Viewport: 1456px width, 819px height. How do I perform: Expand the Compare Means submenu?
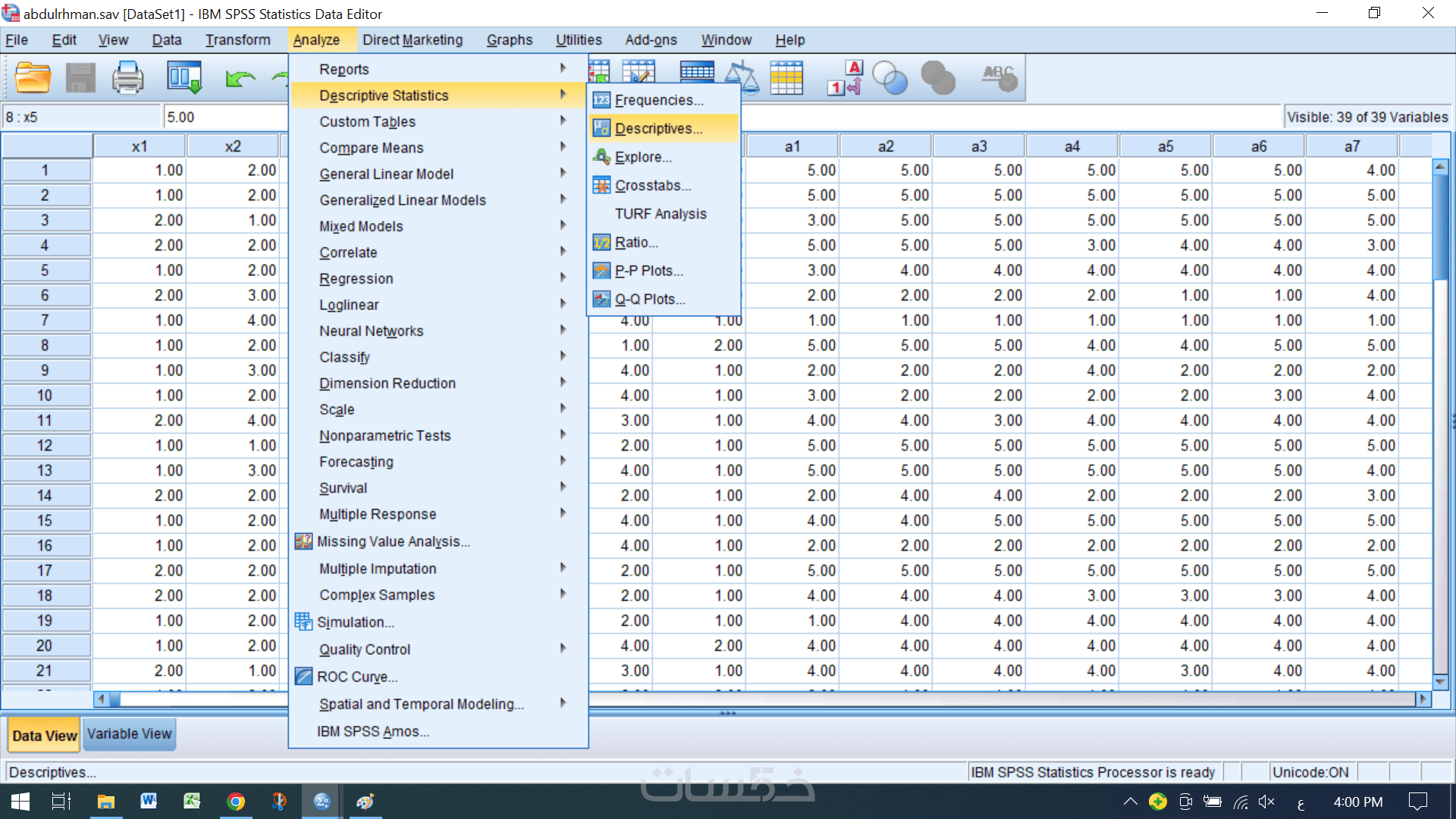pyautogui.click(x=371, y=148)
